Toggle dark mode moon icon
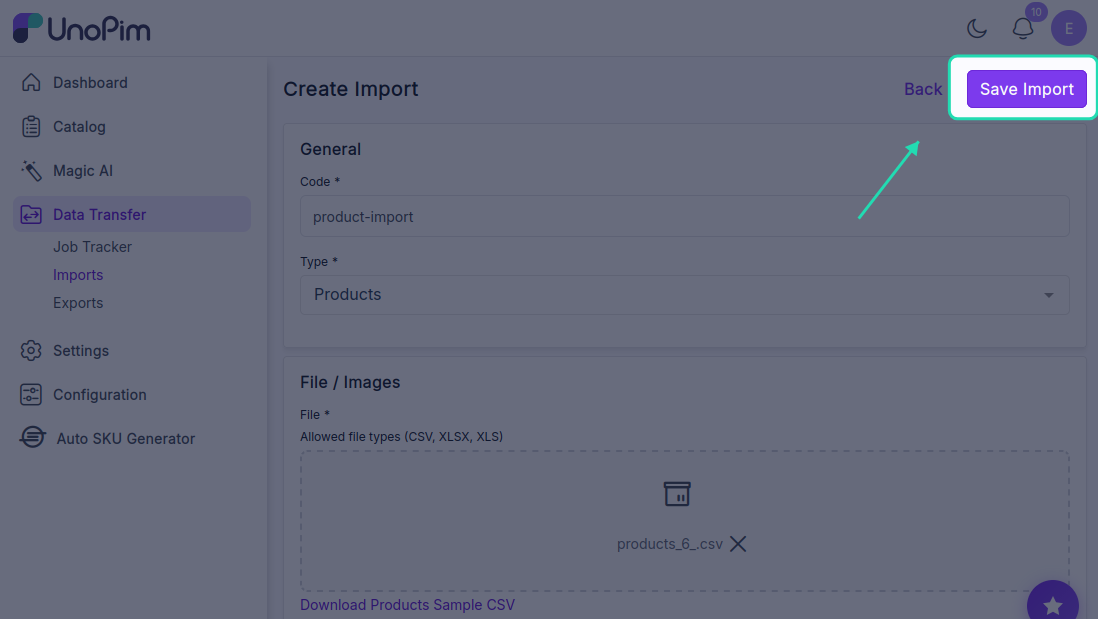 (977, 29)
